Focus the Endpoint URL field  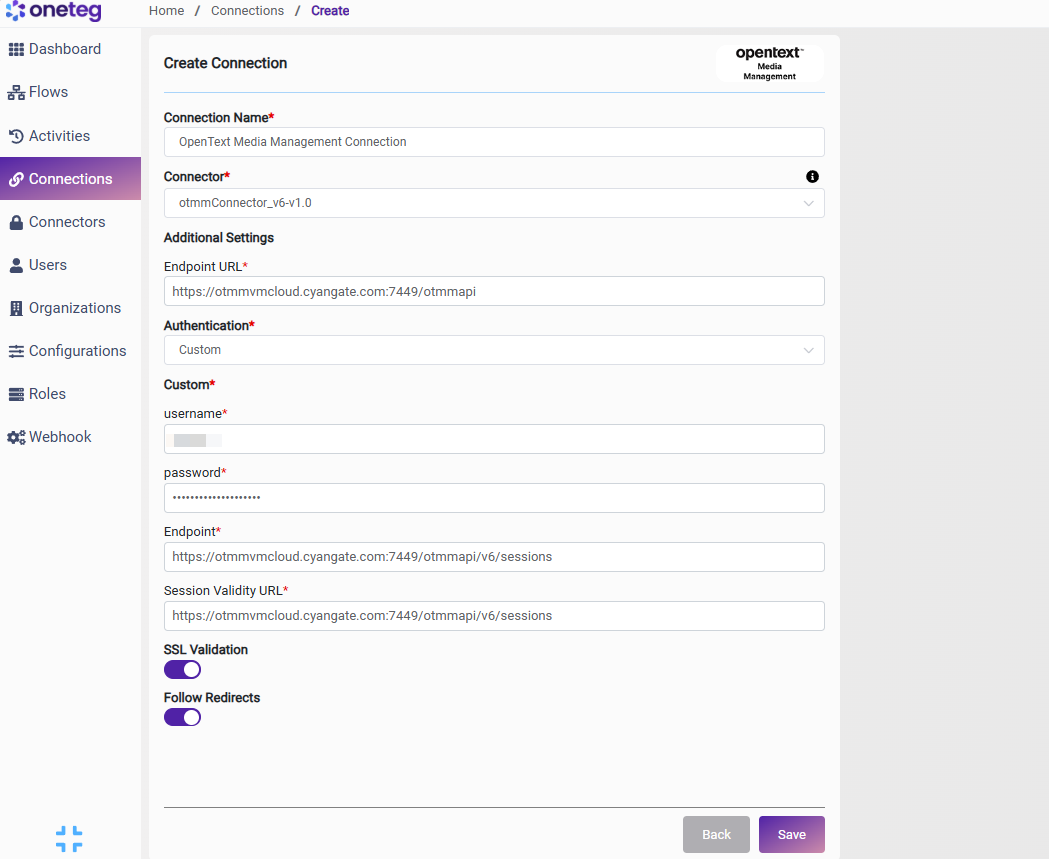tap(494, 291)
